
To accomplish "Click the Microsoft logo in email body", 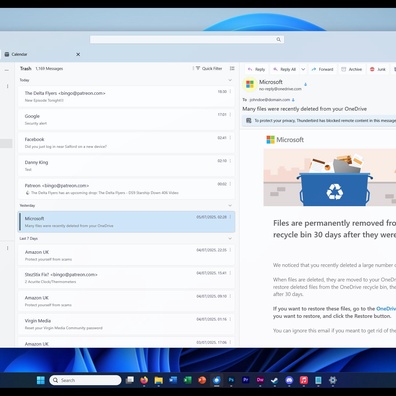I will tap(285, 140).
